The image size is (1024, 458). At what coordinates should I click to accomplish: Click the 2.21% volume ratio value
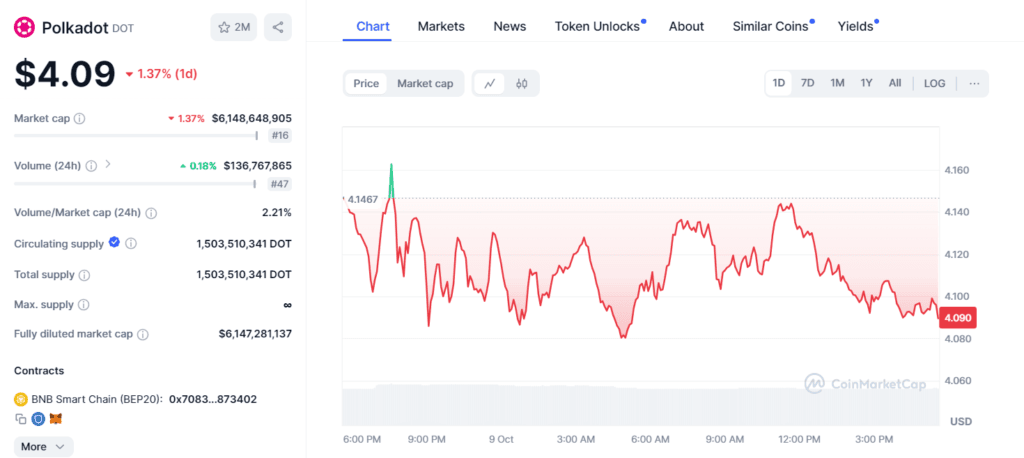pos(277,213)
